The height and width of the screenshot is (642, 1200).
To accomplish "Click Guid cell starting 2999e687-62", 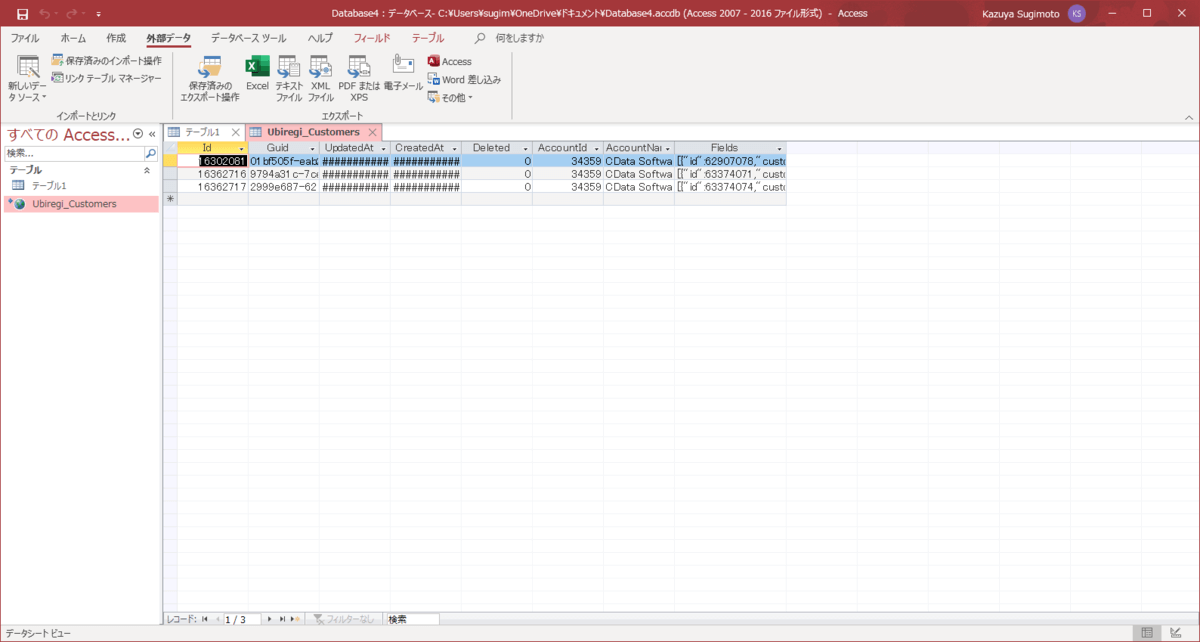I will click(x=283, y=186).
